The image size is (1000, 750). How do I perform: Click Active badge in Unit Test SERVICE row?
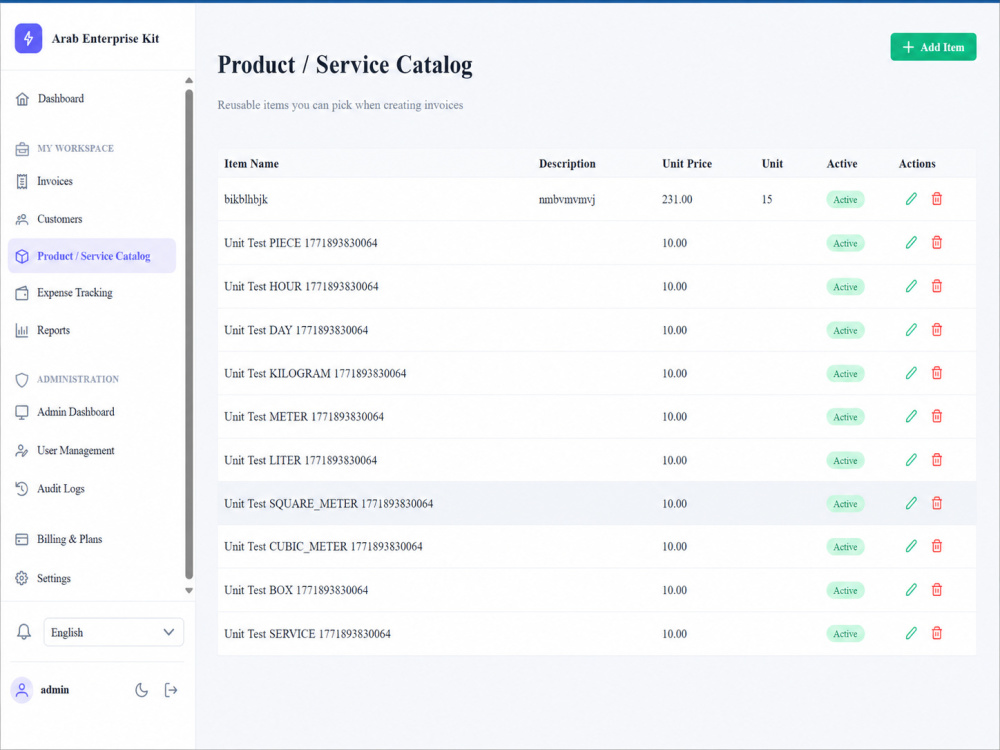pyautogui.click(x=845, y=634)
